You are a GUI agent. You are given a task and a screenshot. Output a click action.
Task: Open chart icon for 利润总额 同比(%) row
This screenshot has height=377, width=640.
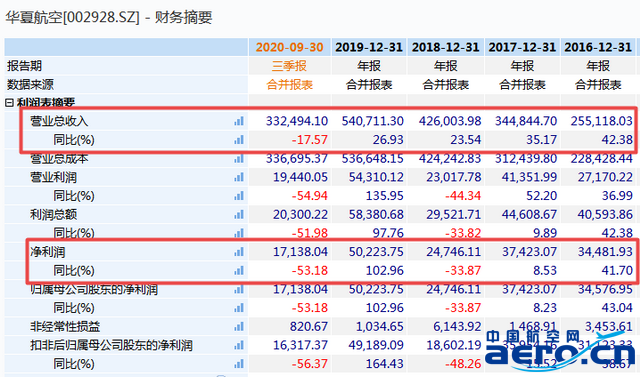coord(239,233)
